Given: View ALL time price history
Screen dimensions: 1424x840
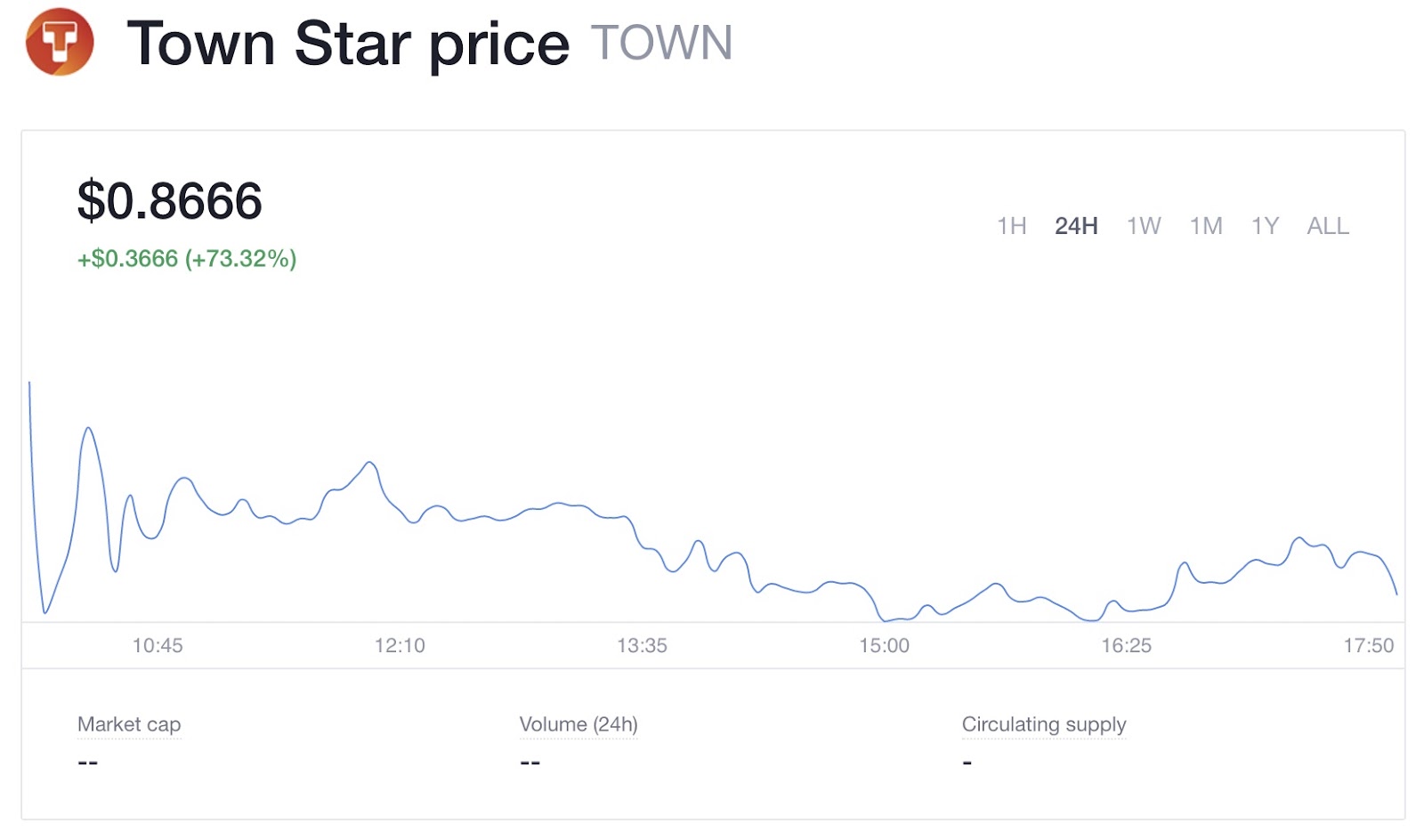Looking at the screenshot, I should pos(1328,226).
